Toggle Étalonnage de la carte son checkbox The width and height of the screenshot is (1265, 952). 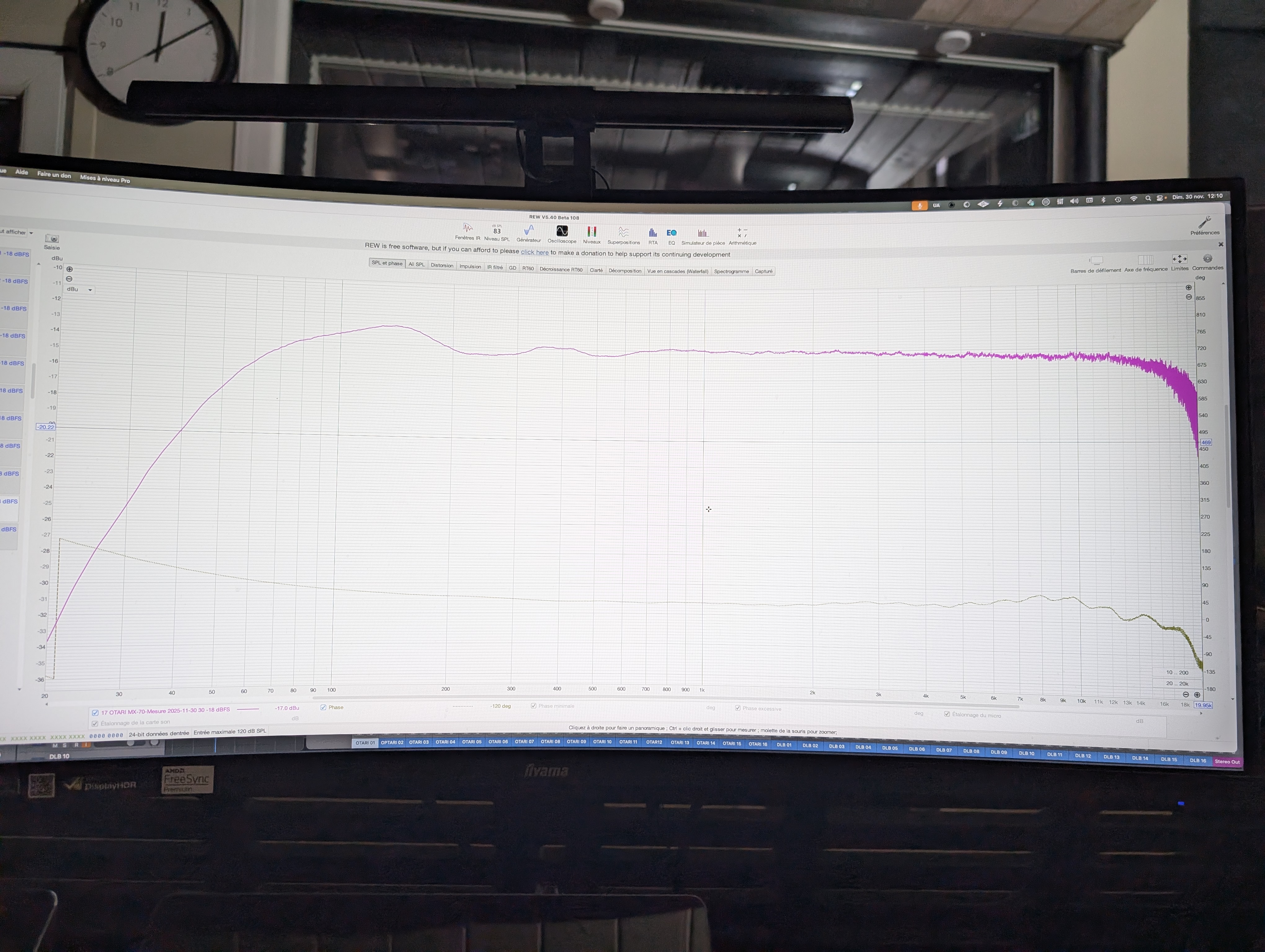click(x=95, y=723)
